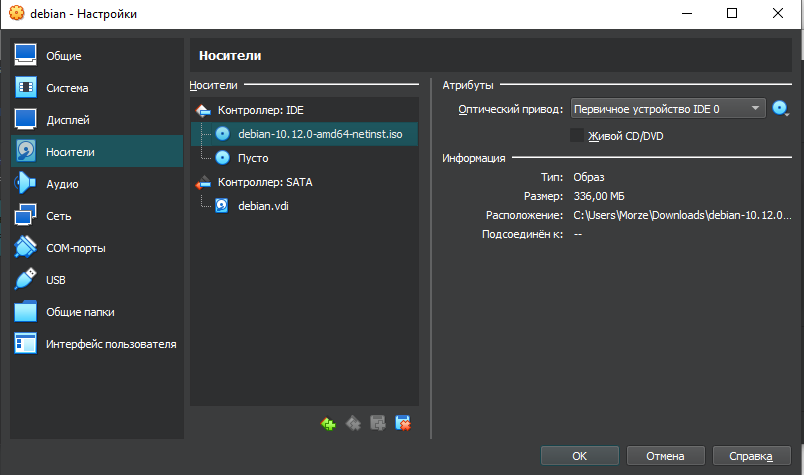Click the Отмена button
The width and height of the screenshot is (804, 475).
coord(665,456)
